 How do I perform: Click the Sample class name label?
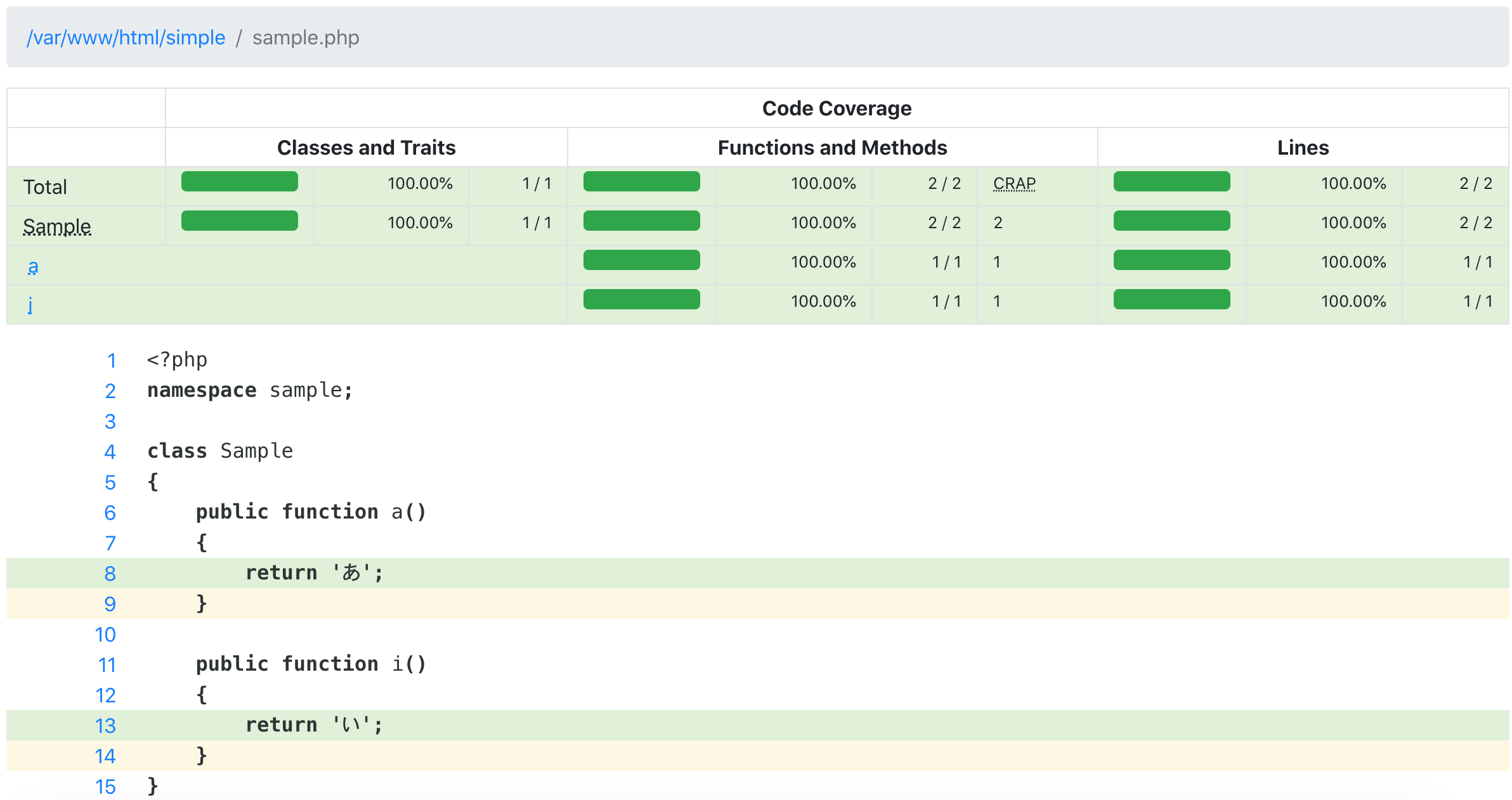coord(57,226)
